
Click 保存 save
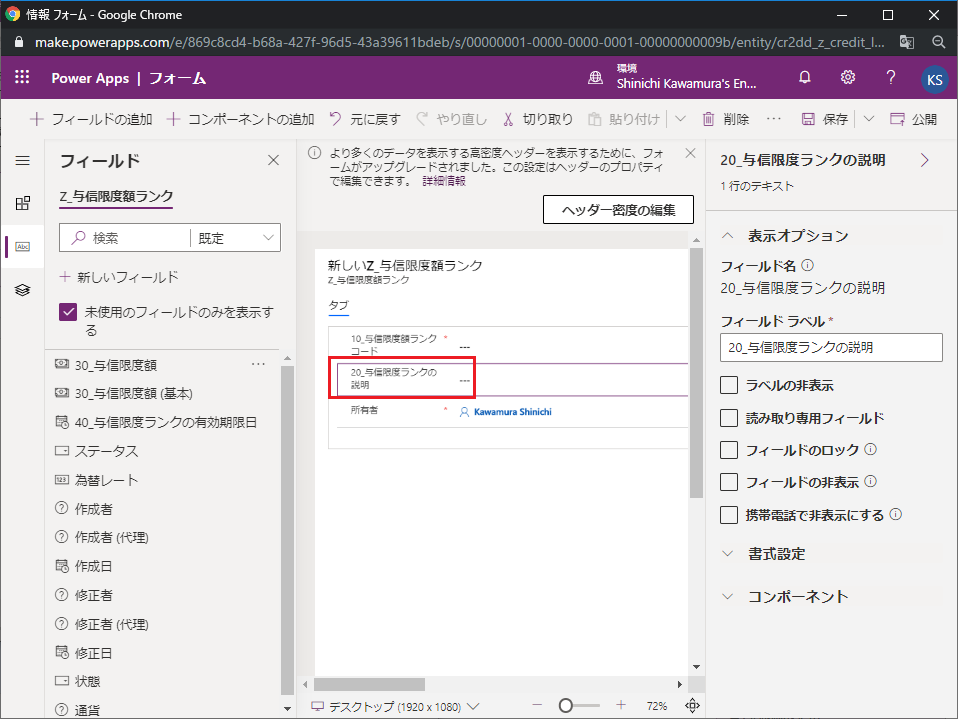(825, 119)
